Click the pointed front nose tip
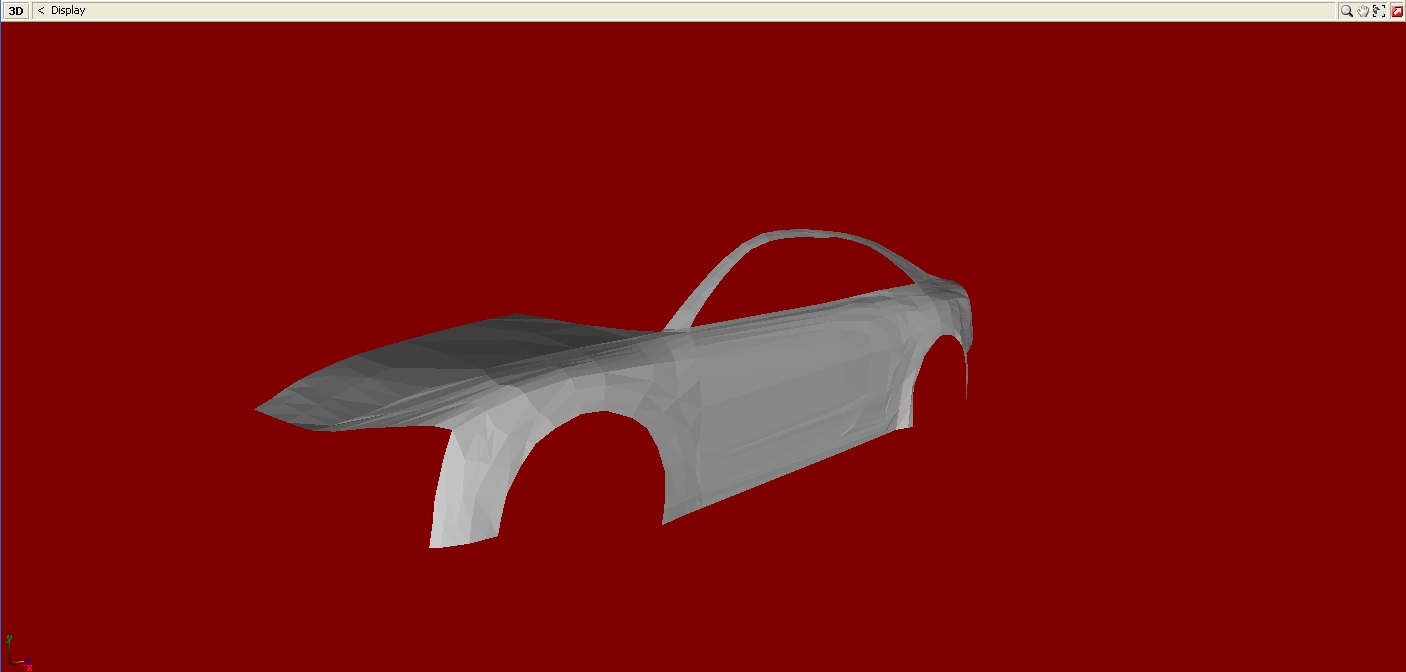1406x672 pixels. (x=260, y=409)
